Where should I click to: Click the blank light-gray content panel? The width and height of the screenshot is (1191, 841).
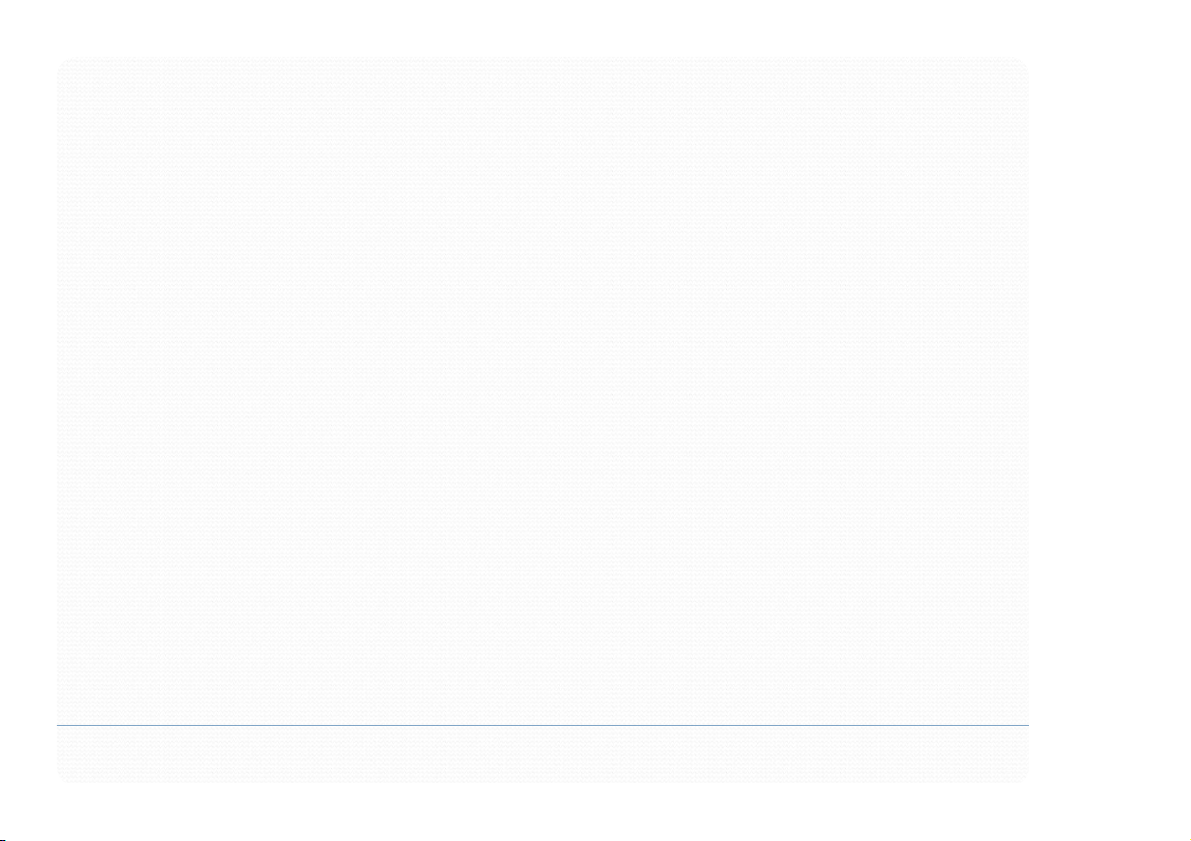[x=542, y=390]
